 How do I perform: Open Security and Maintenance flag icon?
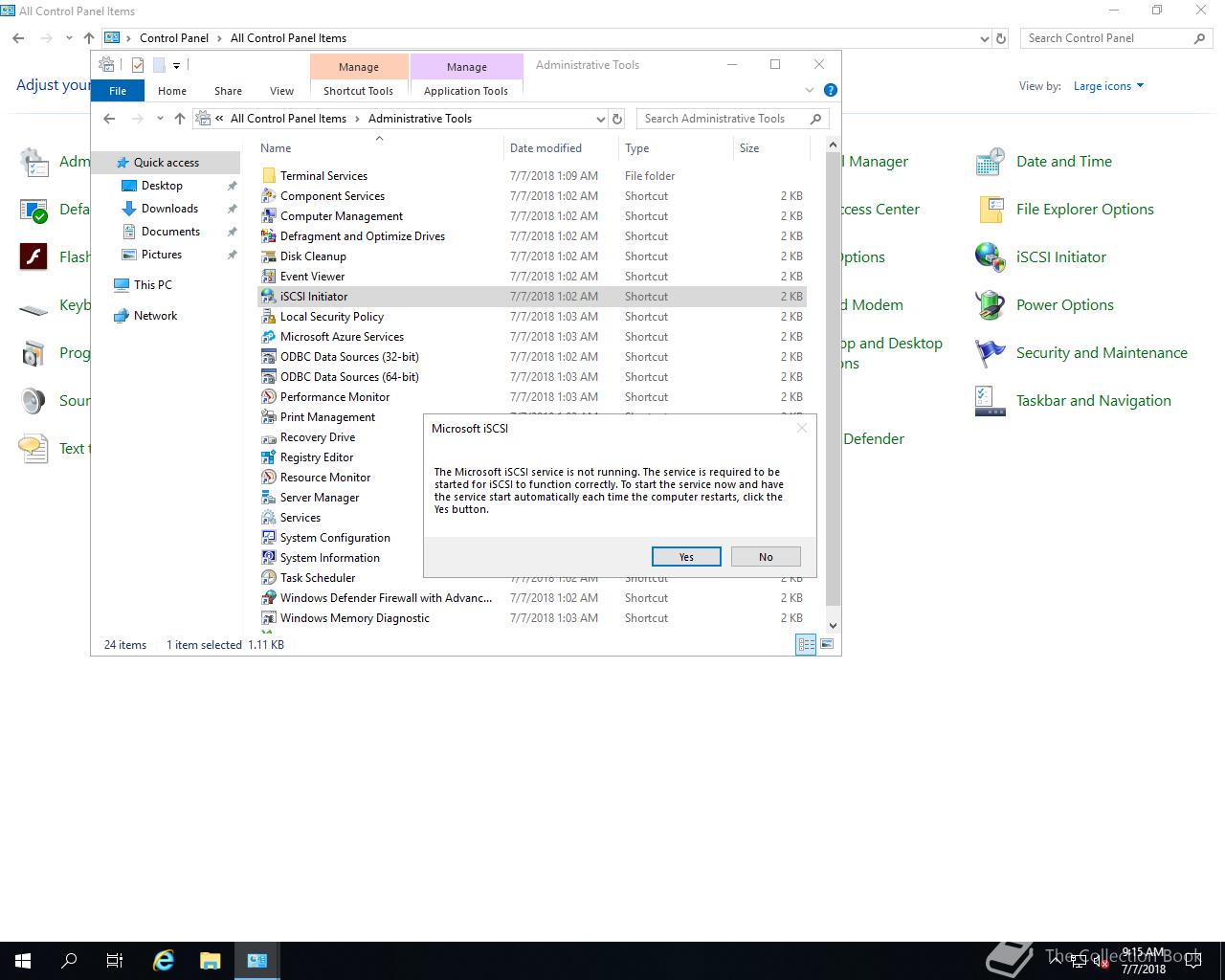[991, 352]
